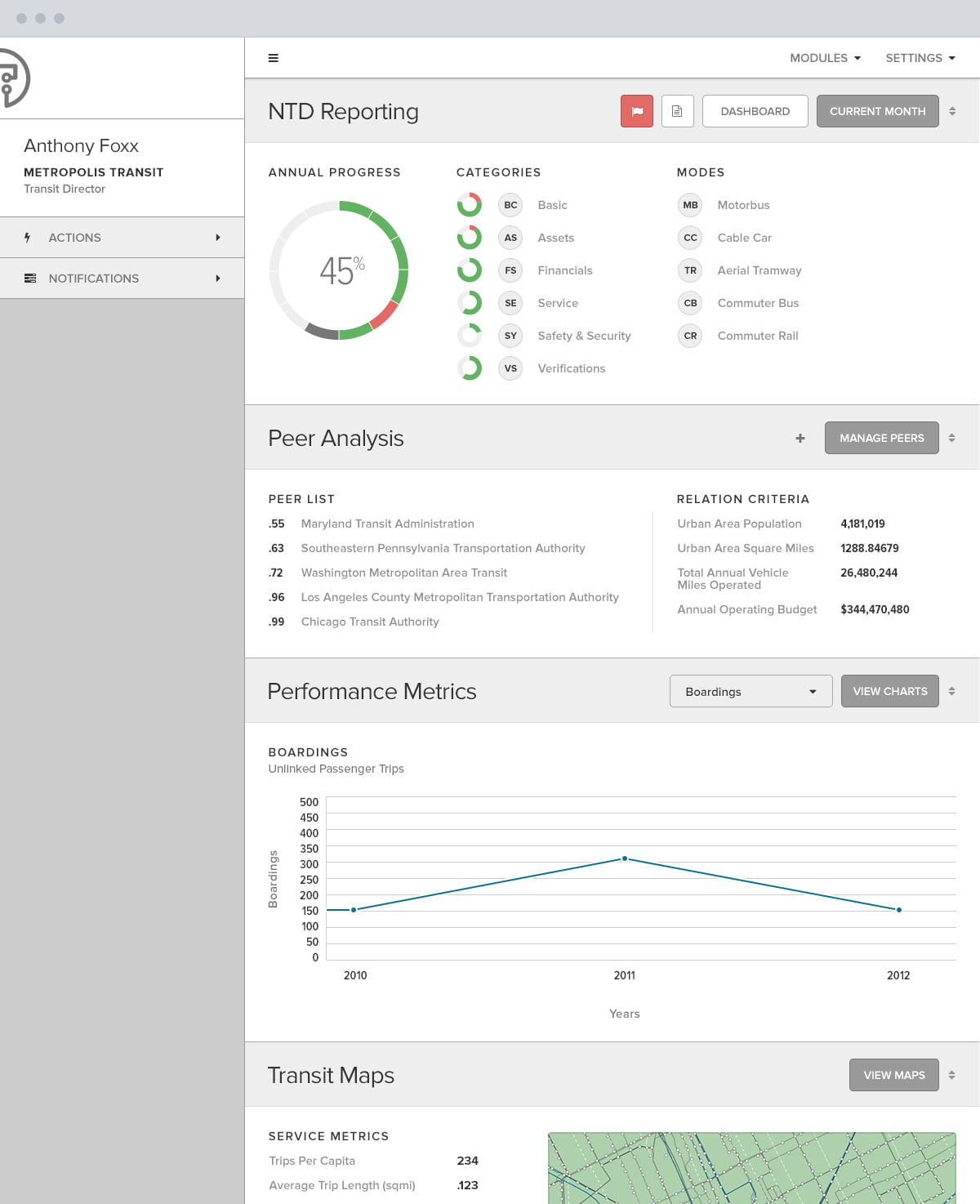Open the transit map thumbnail
The image size is (980, 1204).
pos(751,1168)
